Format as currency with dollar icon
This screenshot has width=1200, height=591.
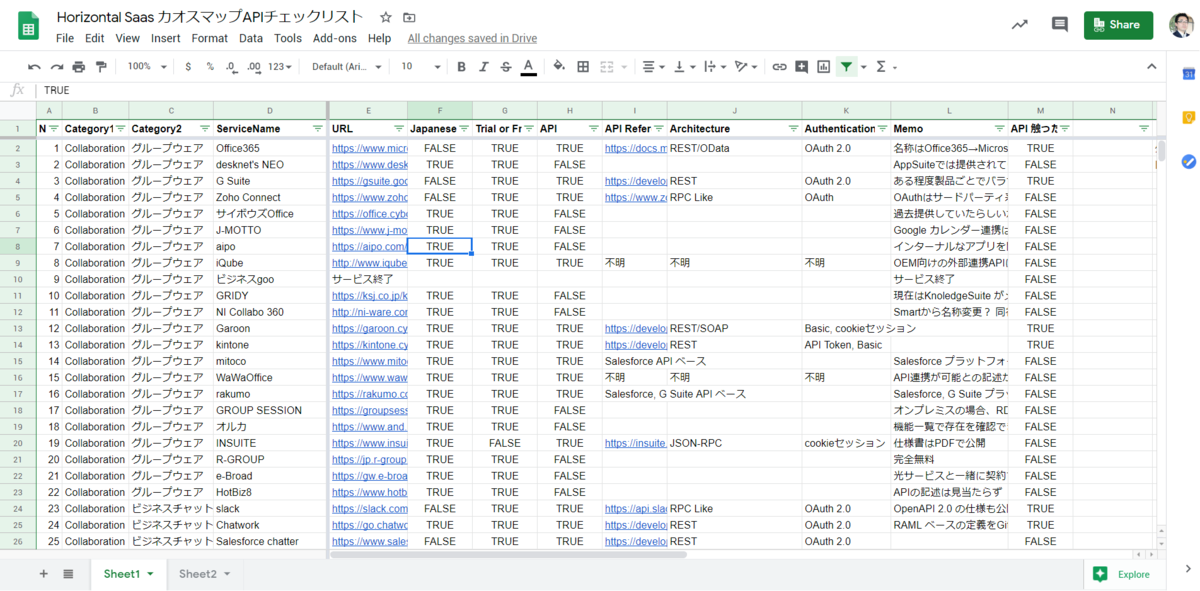(189, 67)
